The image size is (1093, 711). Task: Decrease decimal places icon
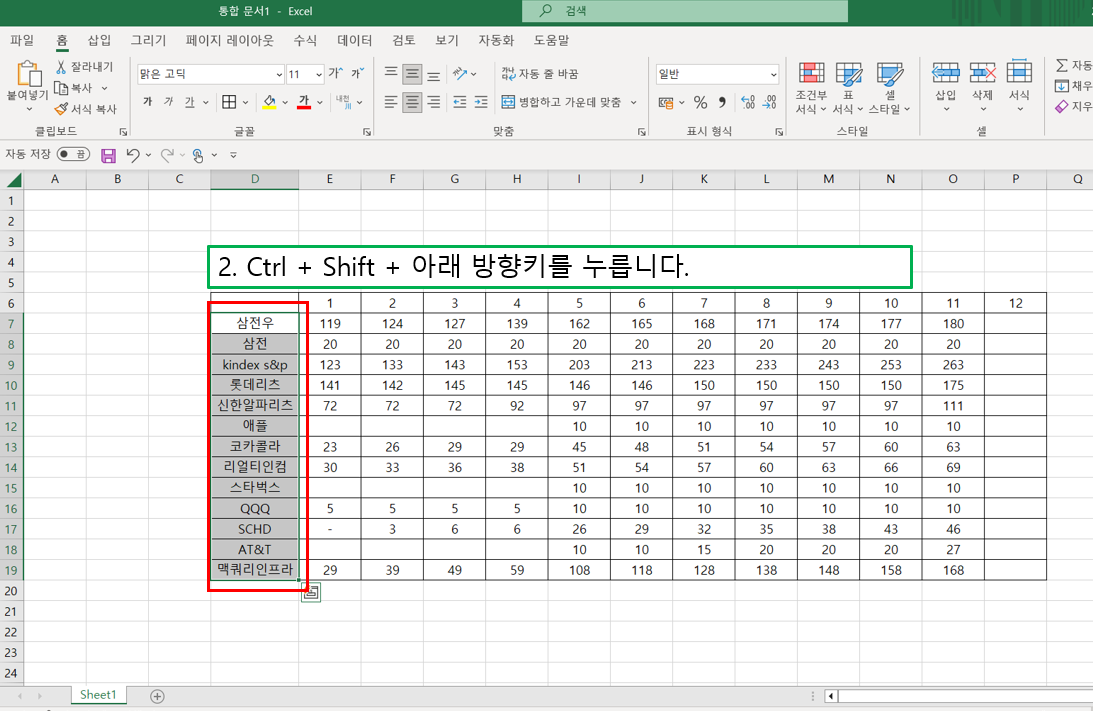click(x=770, y=102)
